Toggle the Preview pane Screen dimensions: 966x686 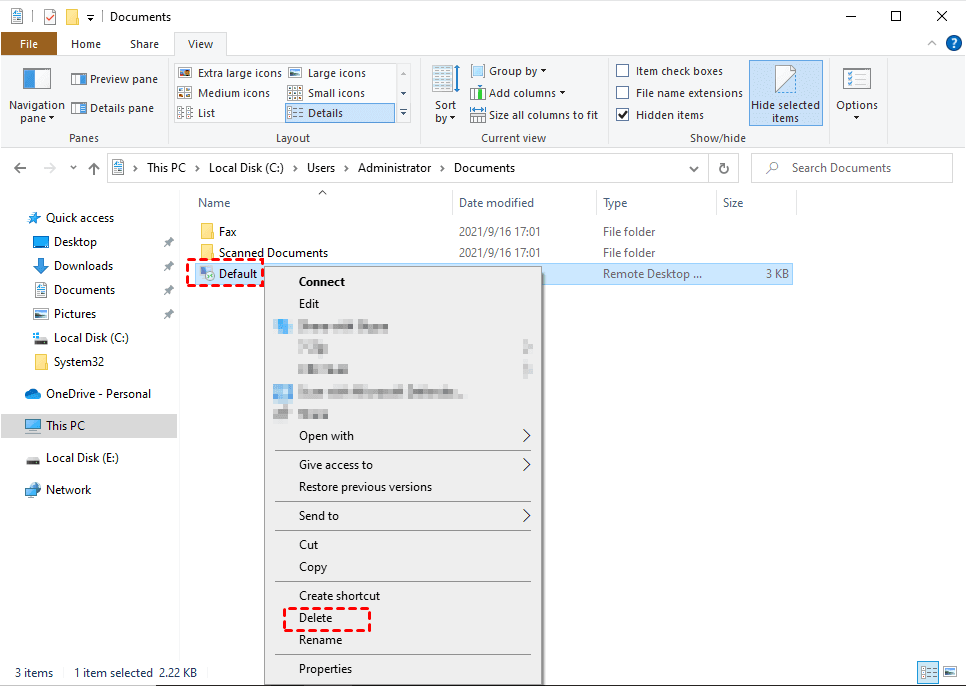(115, 79)
